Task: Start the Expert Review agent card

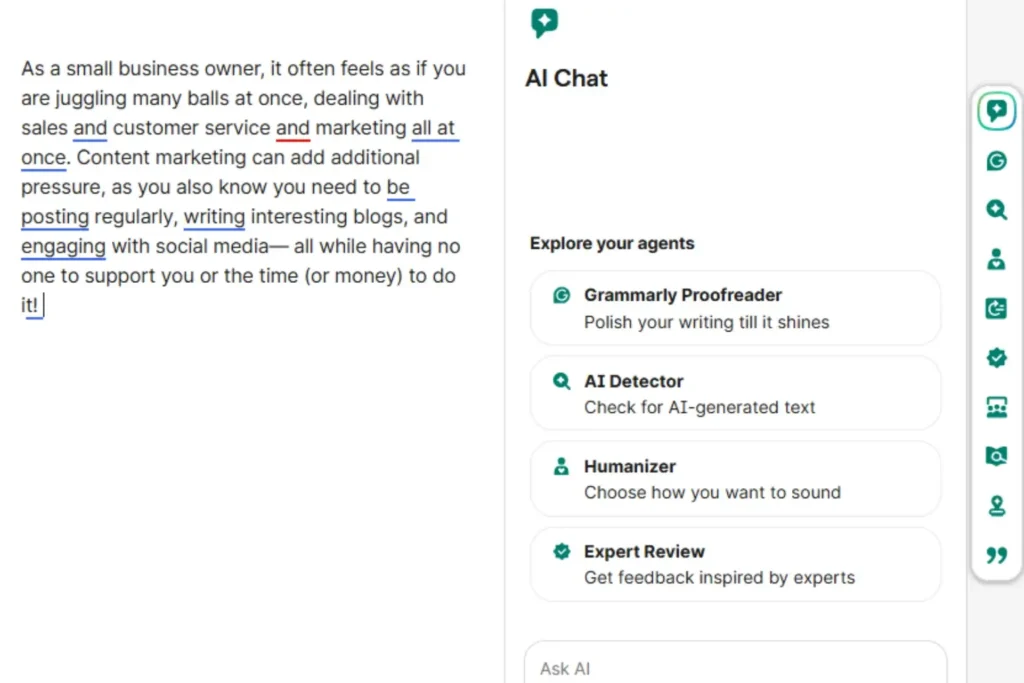Action: click(x=735, y=564)
